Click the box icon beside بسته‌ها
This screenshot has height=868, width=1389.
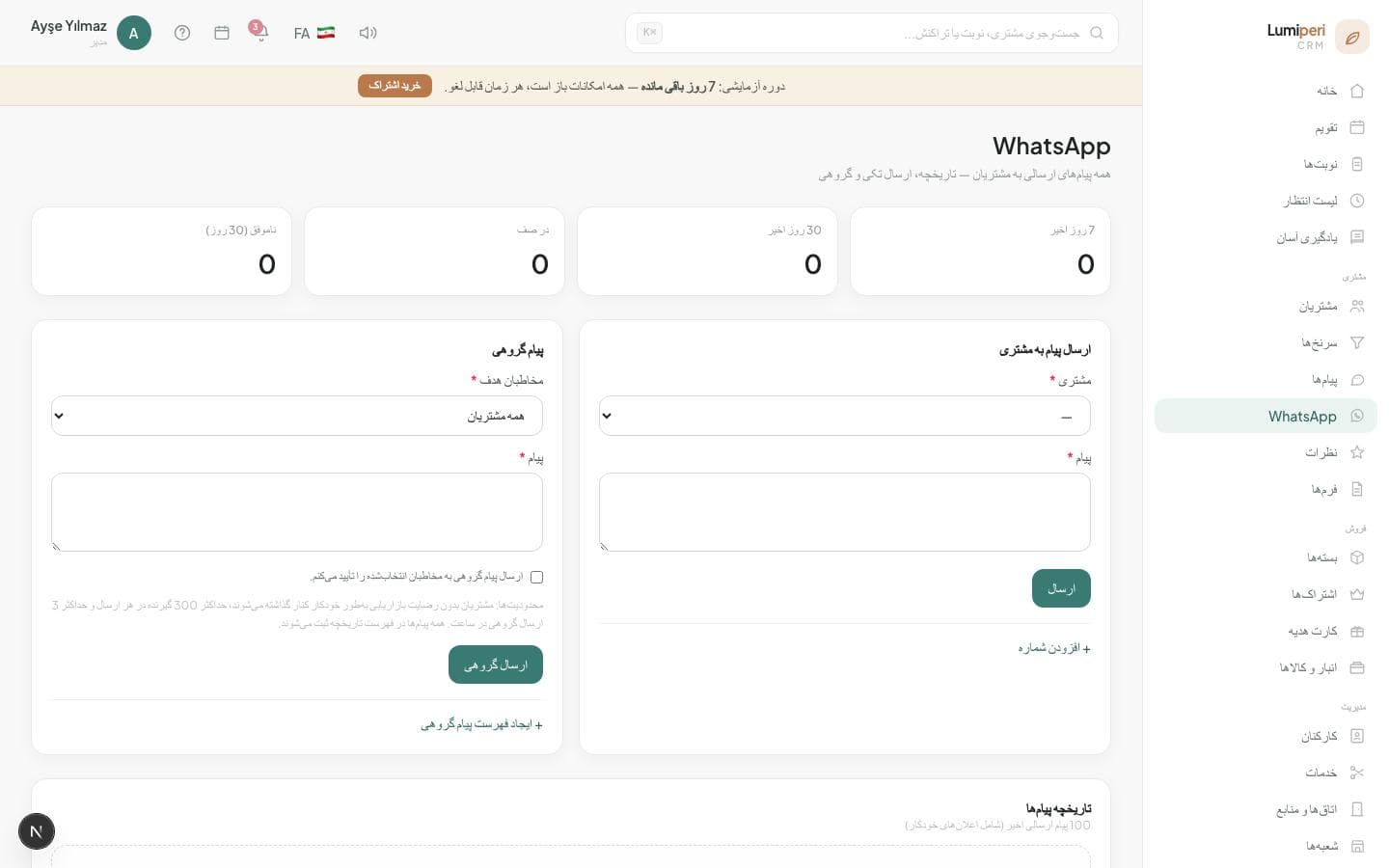point(1357,557)
